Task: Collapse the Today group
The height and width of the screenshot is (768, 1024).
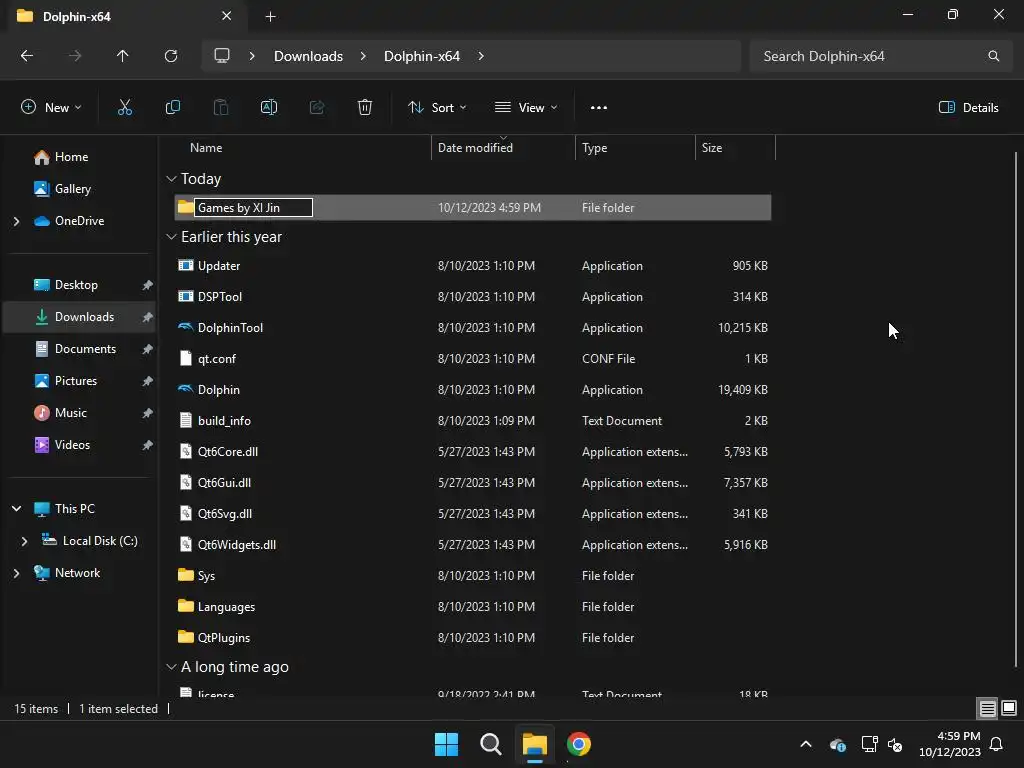Action: pos(171,179)
